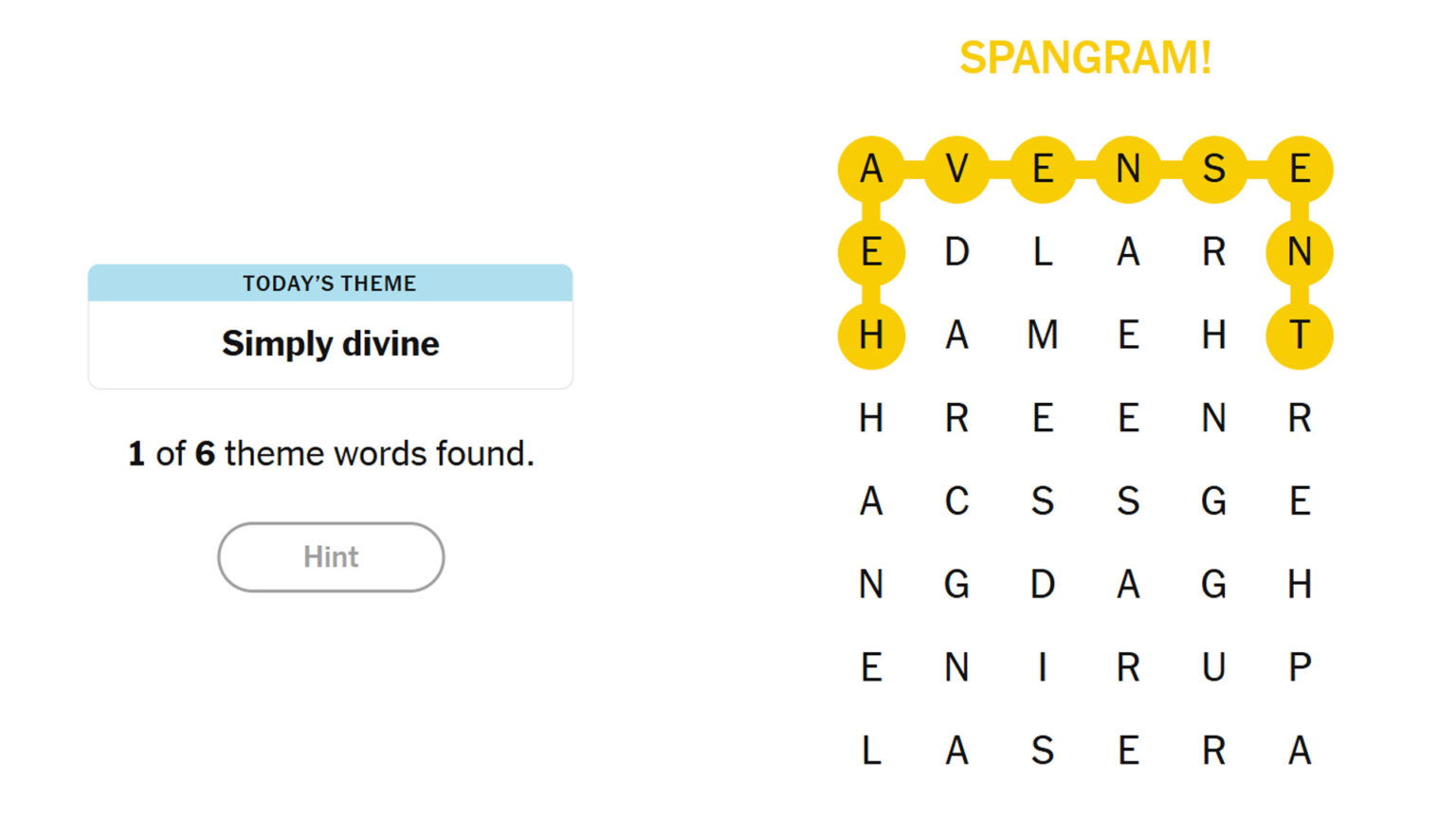Click the SPANGRAM! label
This screenshot has width=1456, height=819.
(x=1085, y=58)
